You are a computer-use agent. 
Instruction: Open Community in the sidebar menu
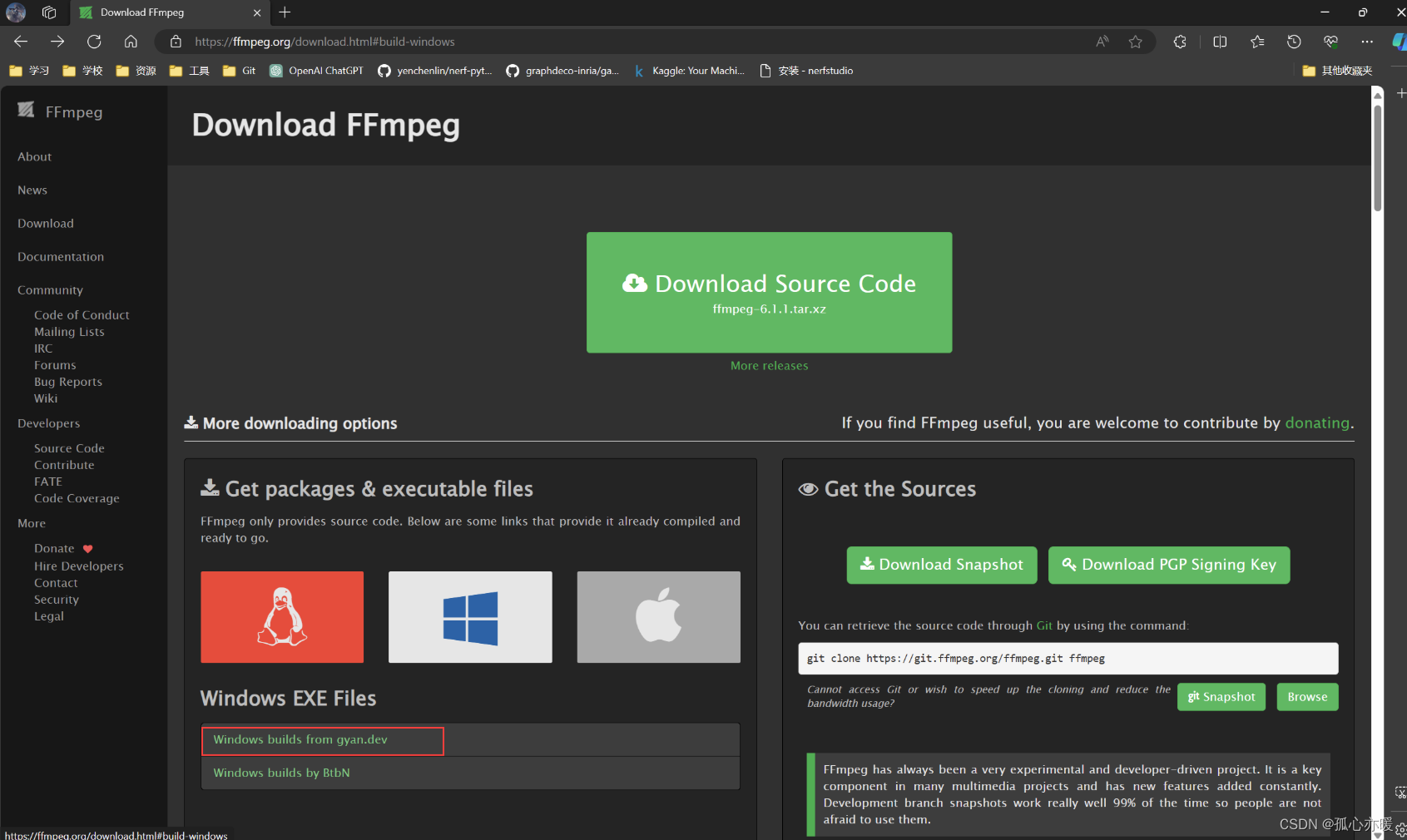pos(50,289)
